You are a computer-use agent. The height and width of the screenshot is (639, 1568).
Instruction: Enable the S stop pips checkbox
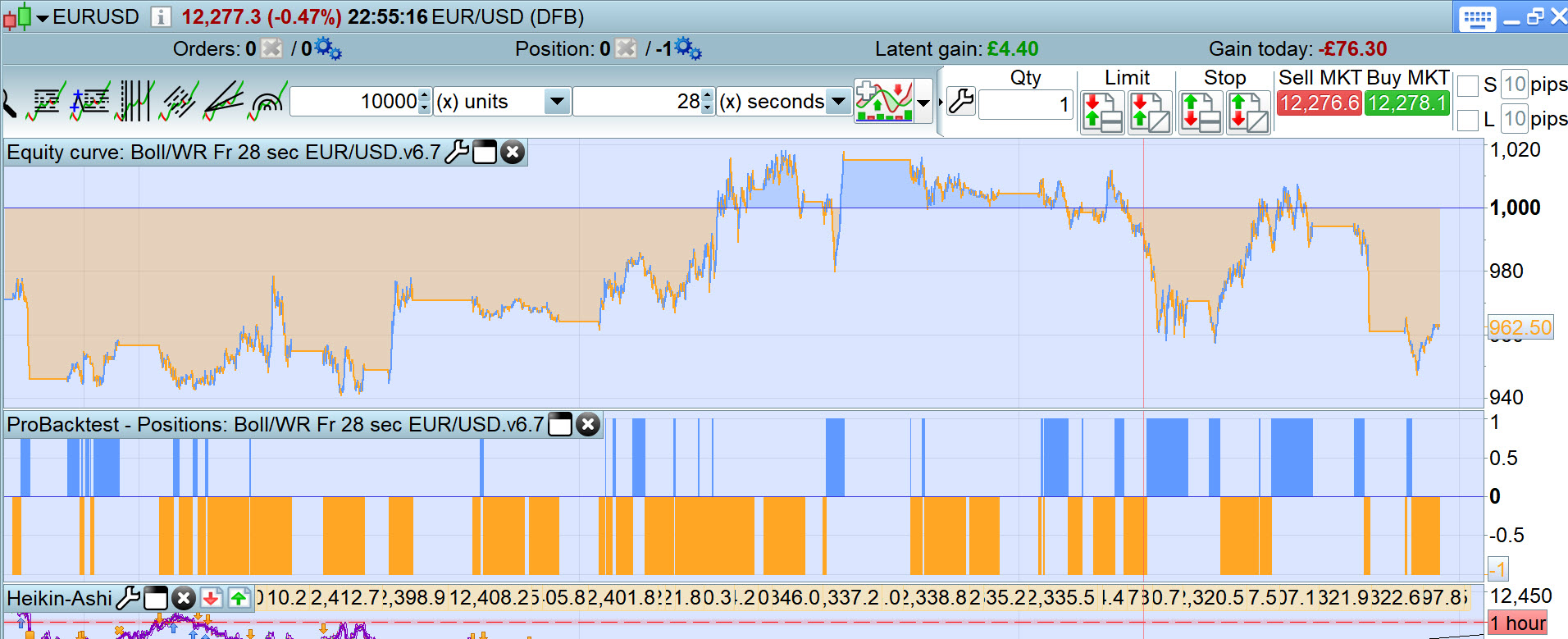(1467, 85)
